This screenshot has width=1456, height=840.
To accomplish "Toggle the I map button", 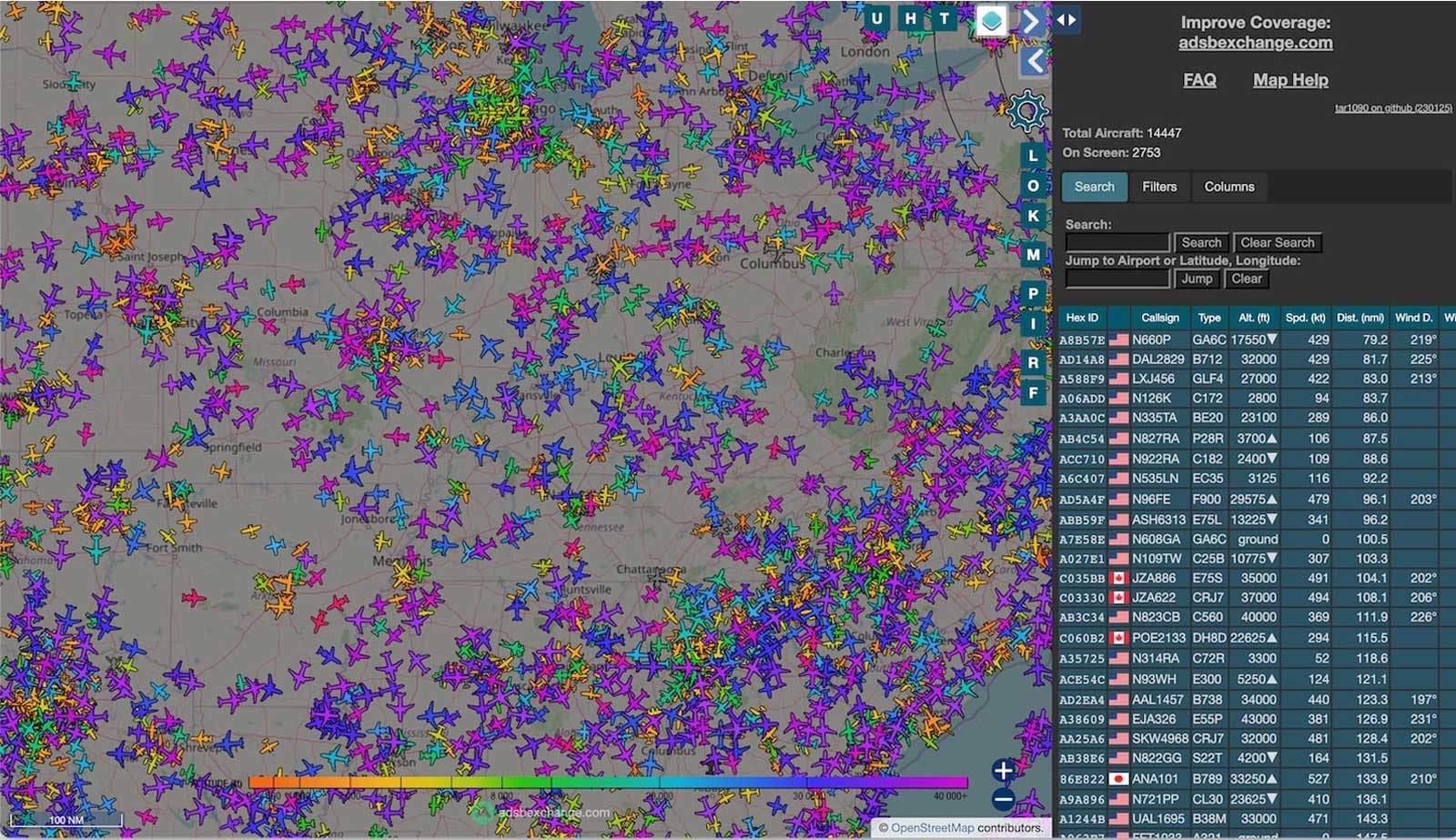I will tap(1033, 324).
